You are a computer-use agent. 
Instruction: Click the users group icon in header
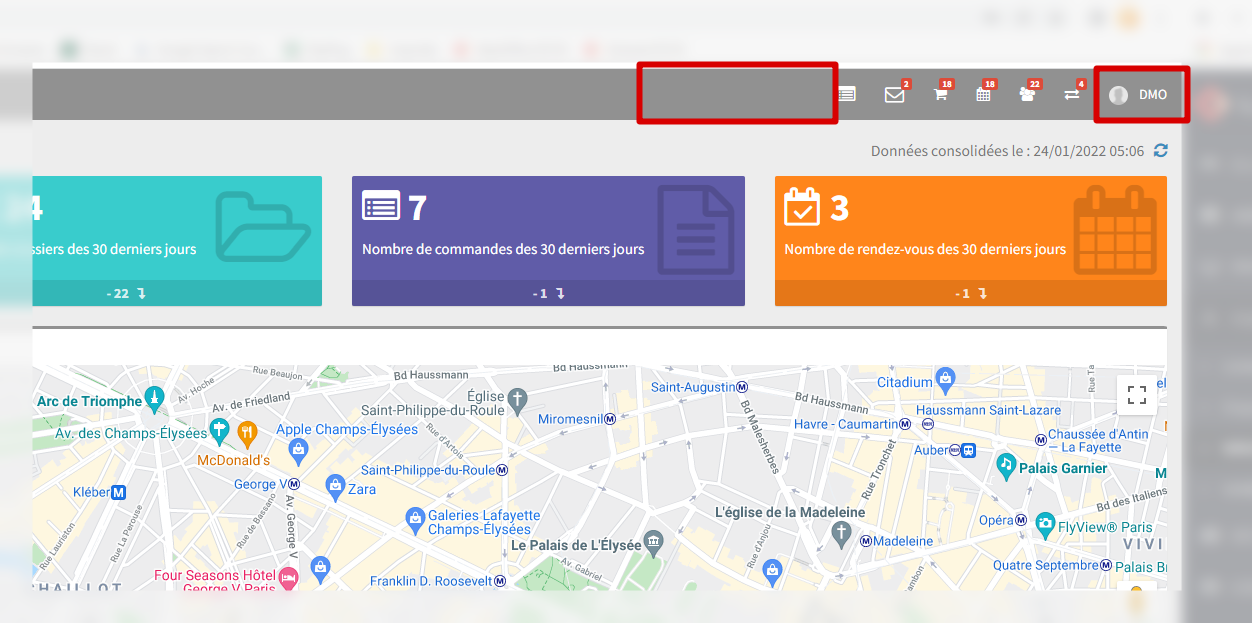tap(1027, 95)
